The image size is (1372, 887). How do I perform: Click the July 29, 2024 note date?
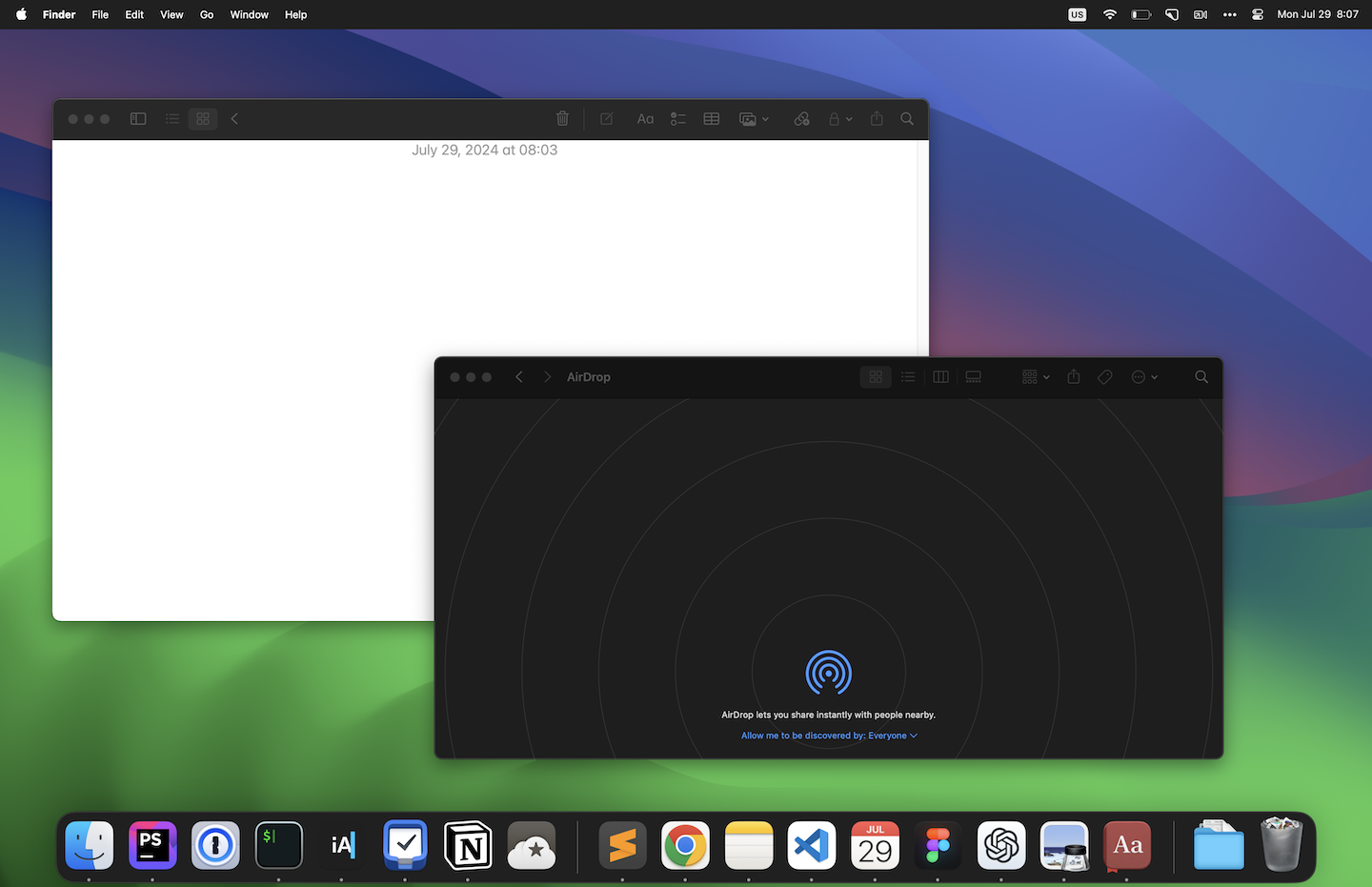click(484, 150)
